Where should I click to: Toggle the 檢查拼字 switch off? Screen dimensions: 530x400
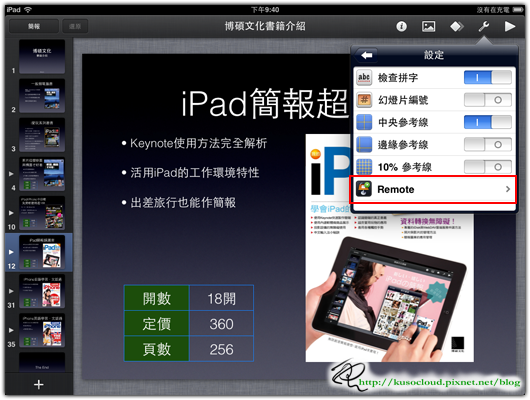[488, 77]
